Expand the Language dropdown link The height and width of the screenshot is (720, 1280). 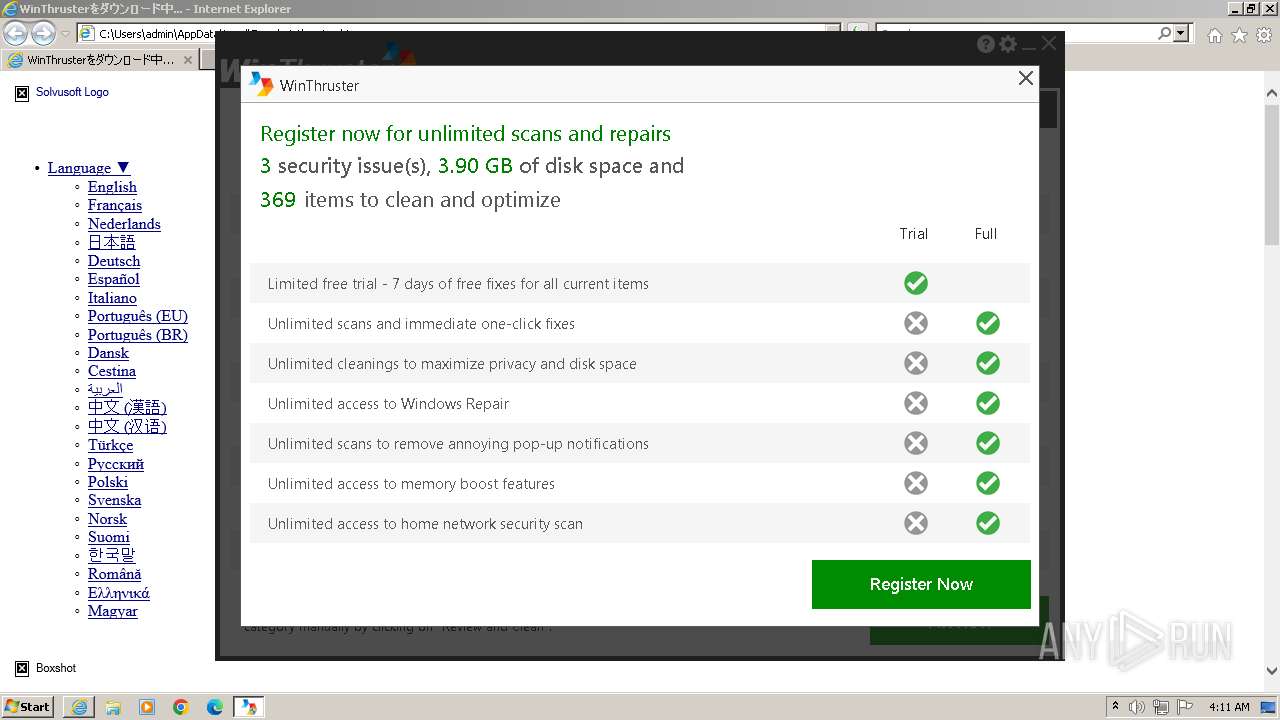tap(89, 168)
